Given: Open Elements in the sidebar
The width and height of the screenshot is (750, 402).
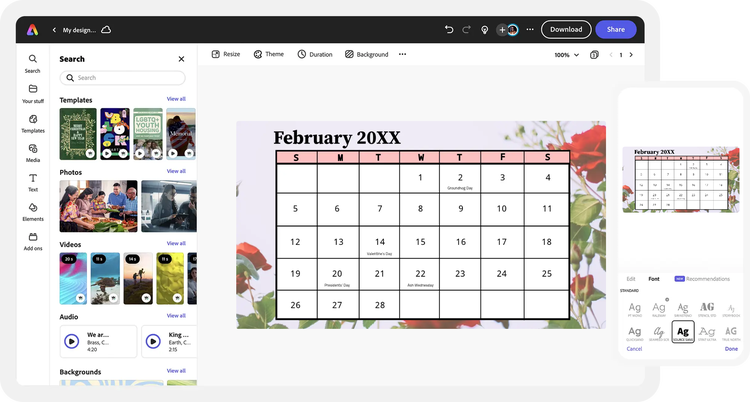Looking at the screenshot, I should tap(33, 212).
